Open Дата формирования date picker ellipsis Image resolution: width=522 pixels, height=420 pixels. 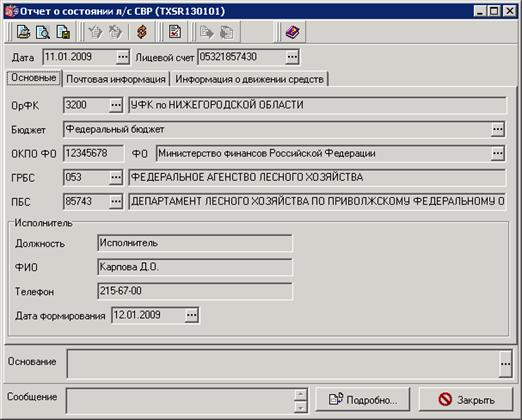192,315
